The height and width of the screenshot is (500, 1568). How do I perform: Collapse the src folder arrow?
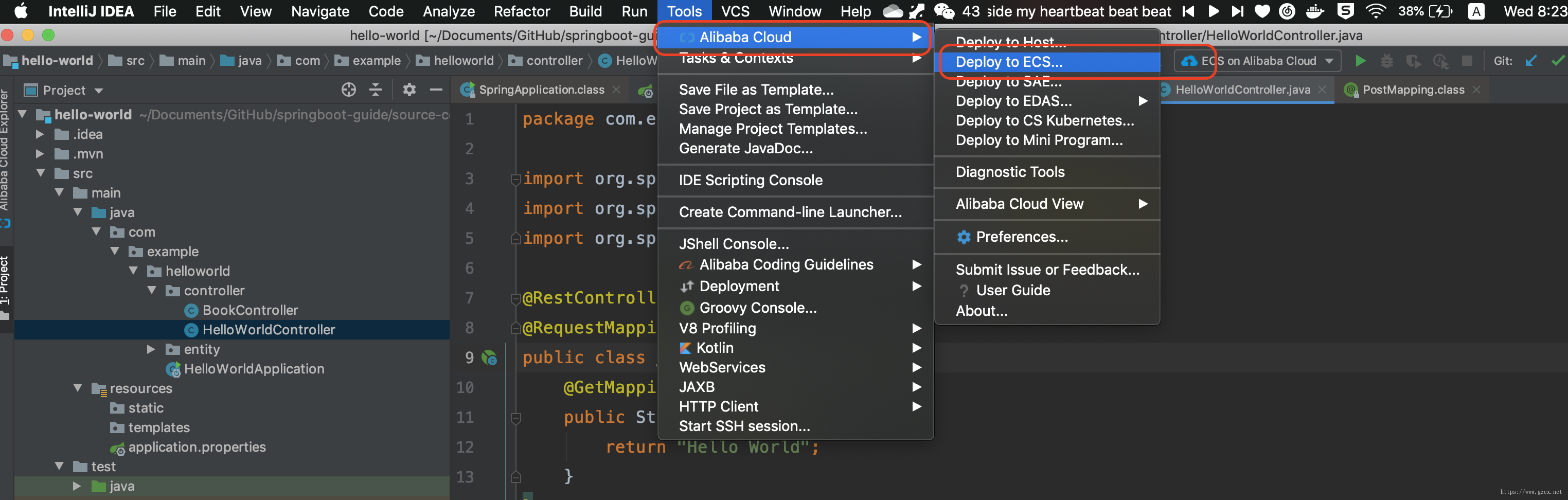click(x=41, y=173)
